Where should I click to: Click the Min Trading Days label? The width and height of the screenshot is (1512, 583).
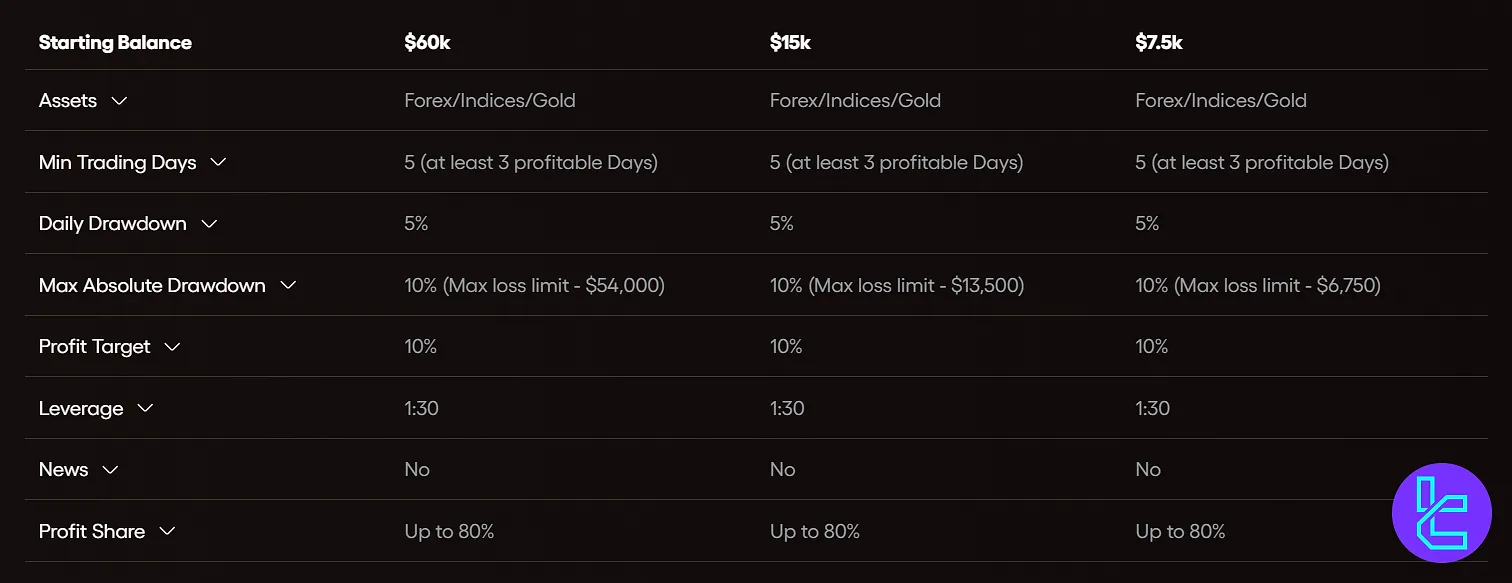point(117,162)
